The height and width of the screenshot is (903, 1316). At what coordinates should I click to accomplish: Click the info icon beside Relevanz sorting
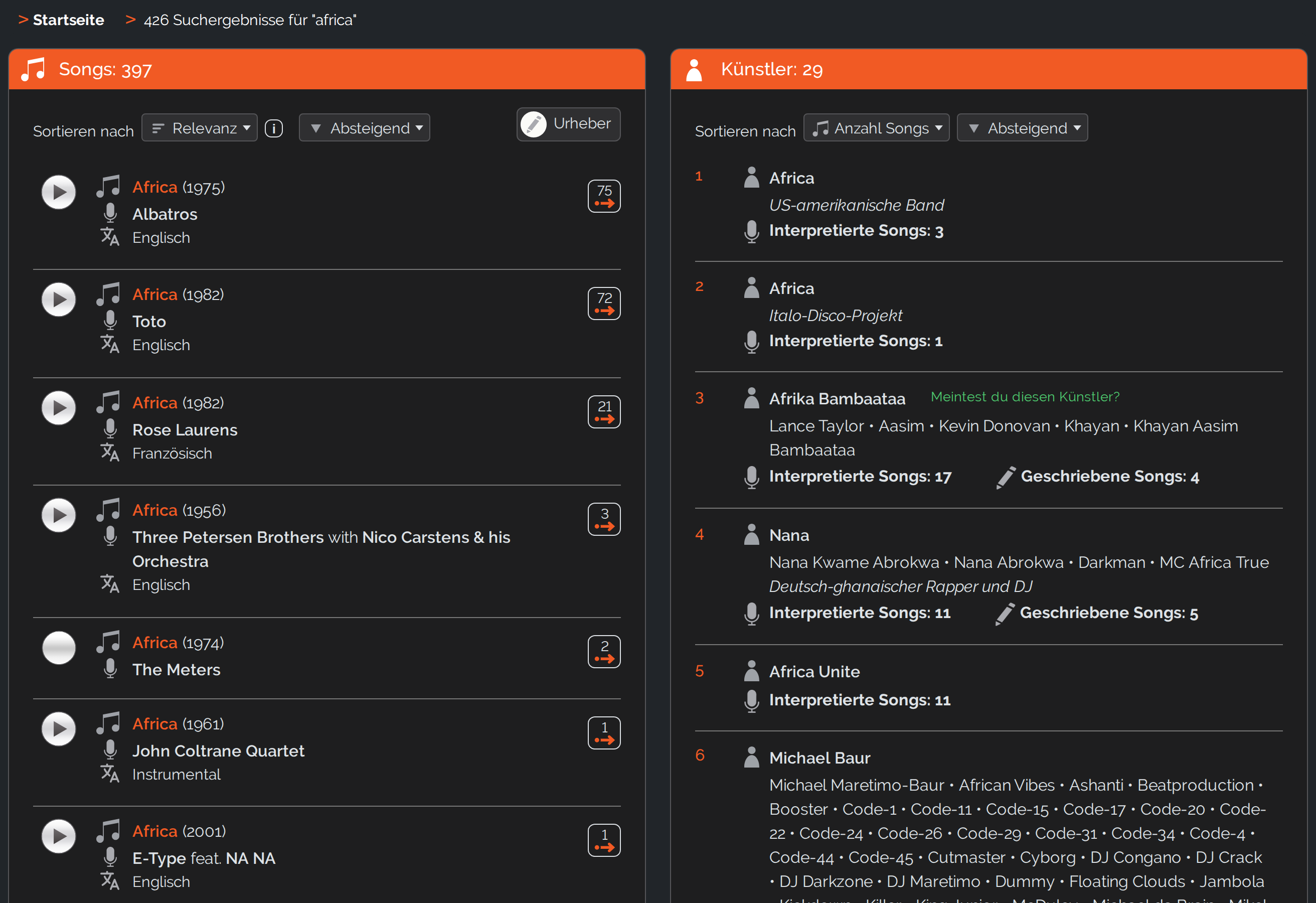pos(274,128)
